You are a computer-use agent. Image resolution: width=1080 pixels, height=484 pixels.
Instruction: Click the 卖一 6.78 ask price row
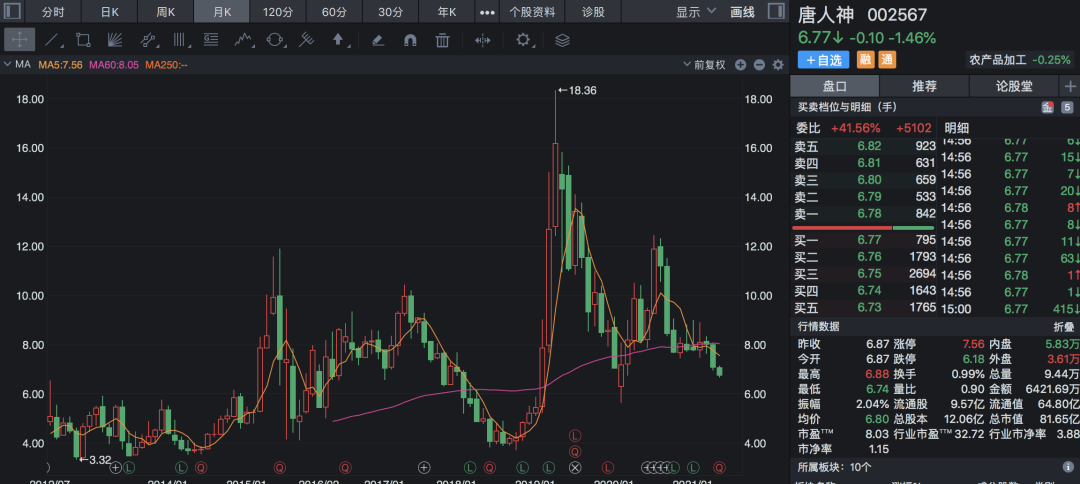pyautogui.click(x=865, y=214)
